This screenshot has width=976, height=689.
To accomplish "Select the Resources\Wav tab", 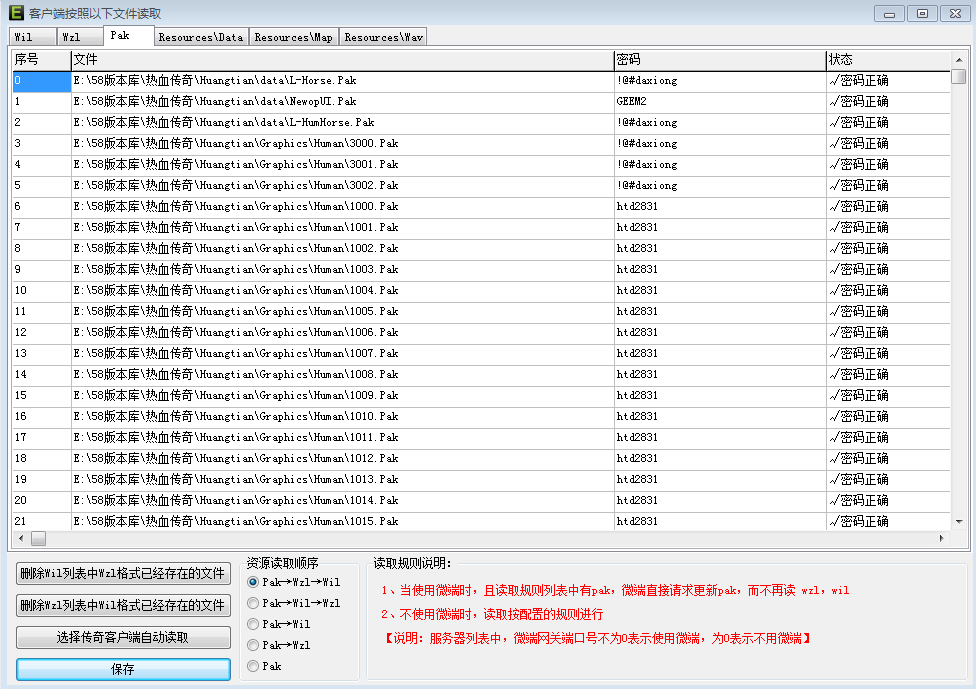I will (383, 37).
